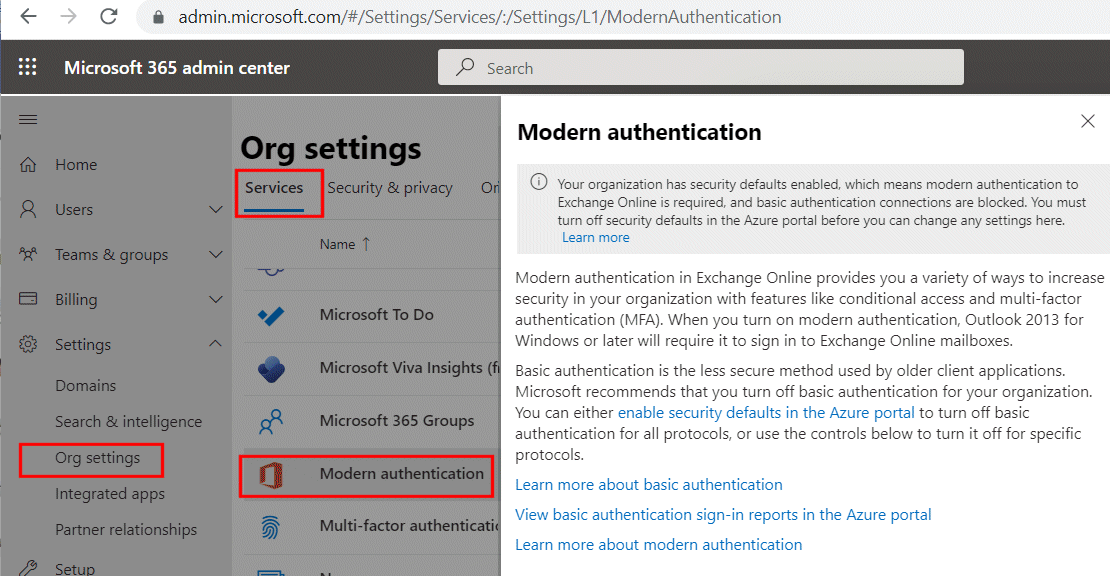Viewport: 1110px width, 576px height.
Task: Select the Services tab
Action: 274,188
